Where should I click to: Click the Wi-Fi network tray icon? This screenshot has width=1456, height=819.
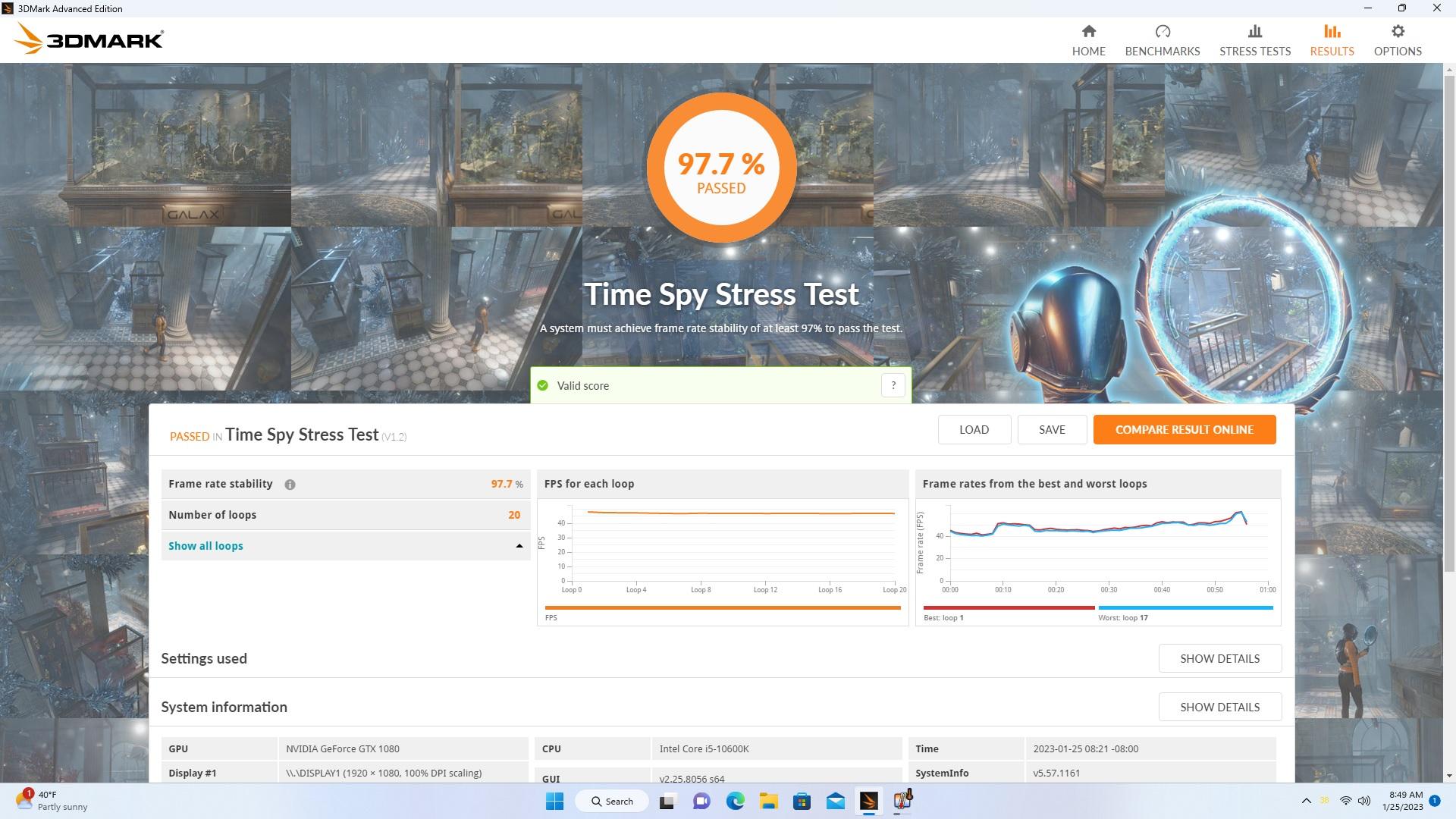[1345, 801]
